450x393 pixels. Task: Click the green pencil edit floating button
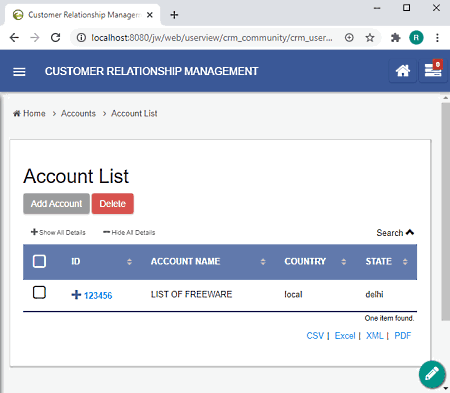[432, 374]
